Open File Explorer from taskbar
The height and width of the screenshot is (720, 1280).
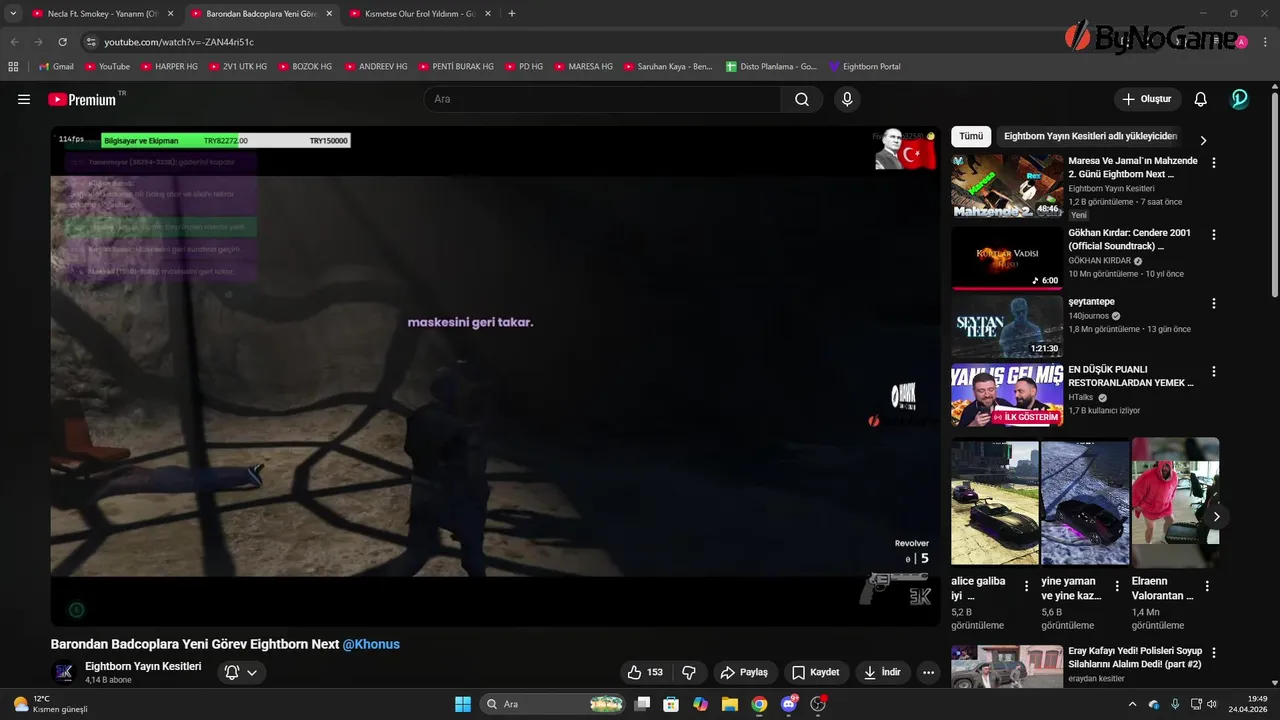click(x=729, y=704)
